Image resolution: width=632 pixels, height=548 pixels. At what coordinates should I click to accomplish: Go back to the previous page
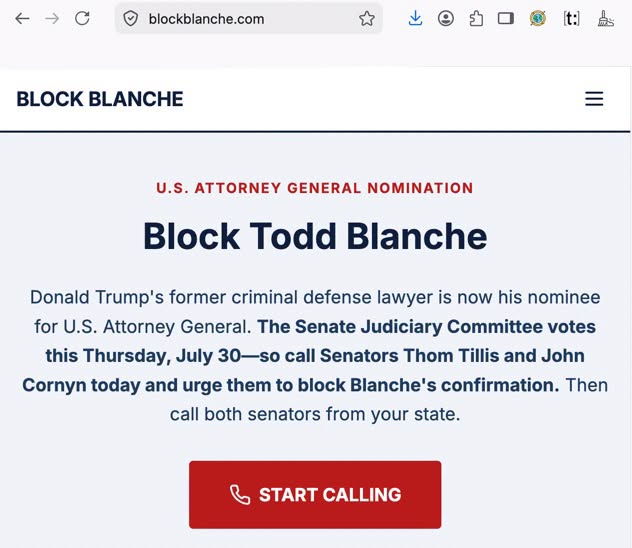(22, 19)
